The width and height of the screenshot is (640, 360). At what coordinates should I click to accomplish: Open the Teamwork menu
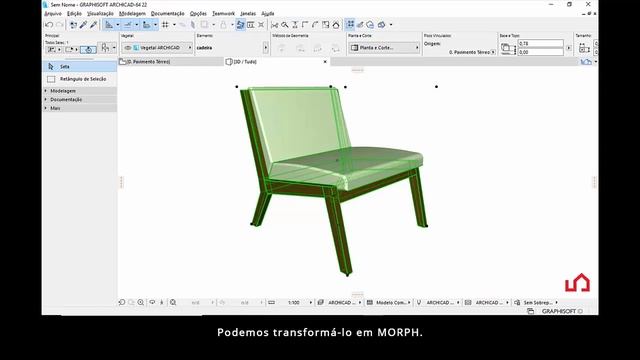pos(223,13)
